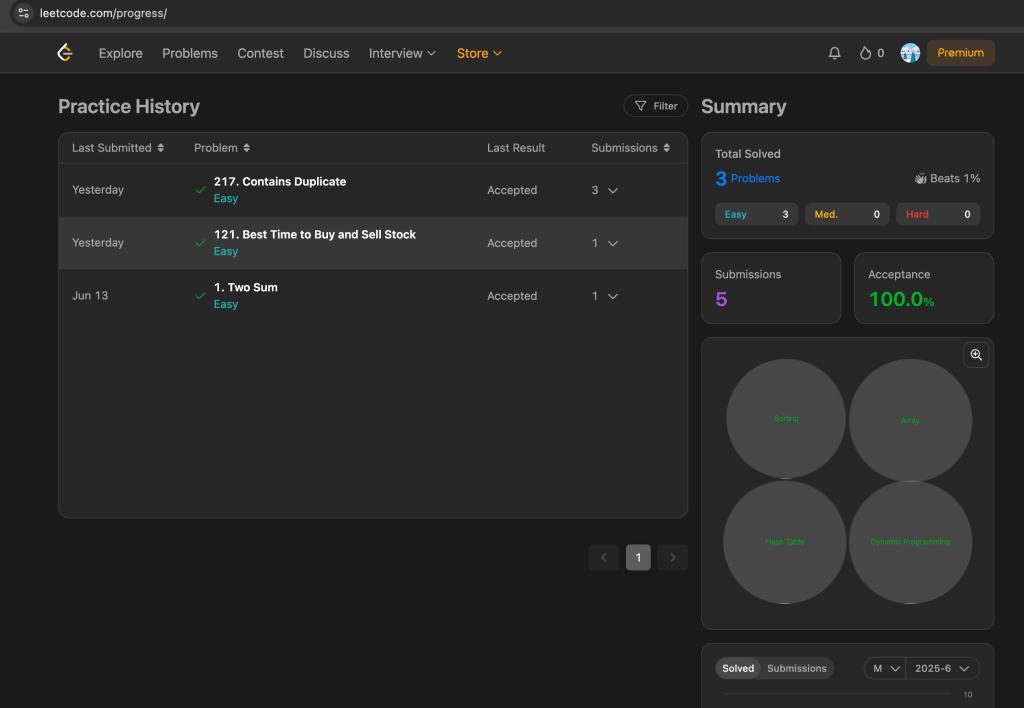This screenshot has width=1024, height=708.
Task: Open the Interview dropdown menu
Action: pos(402,53)
